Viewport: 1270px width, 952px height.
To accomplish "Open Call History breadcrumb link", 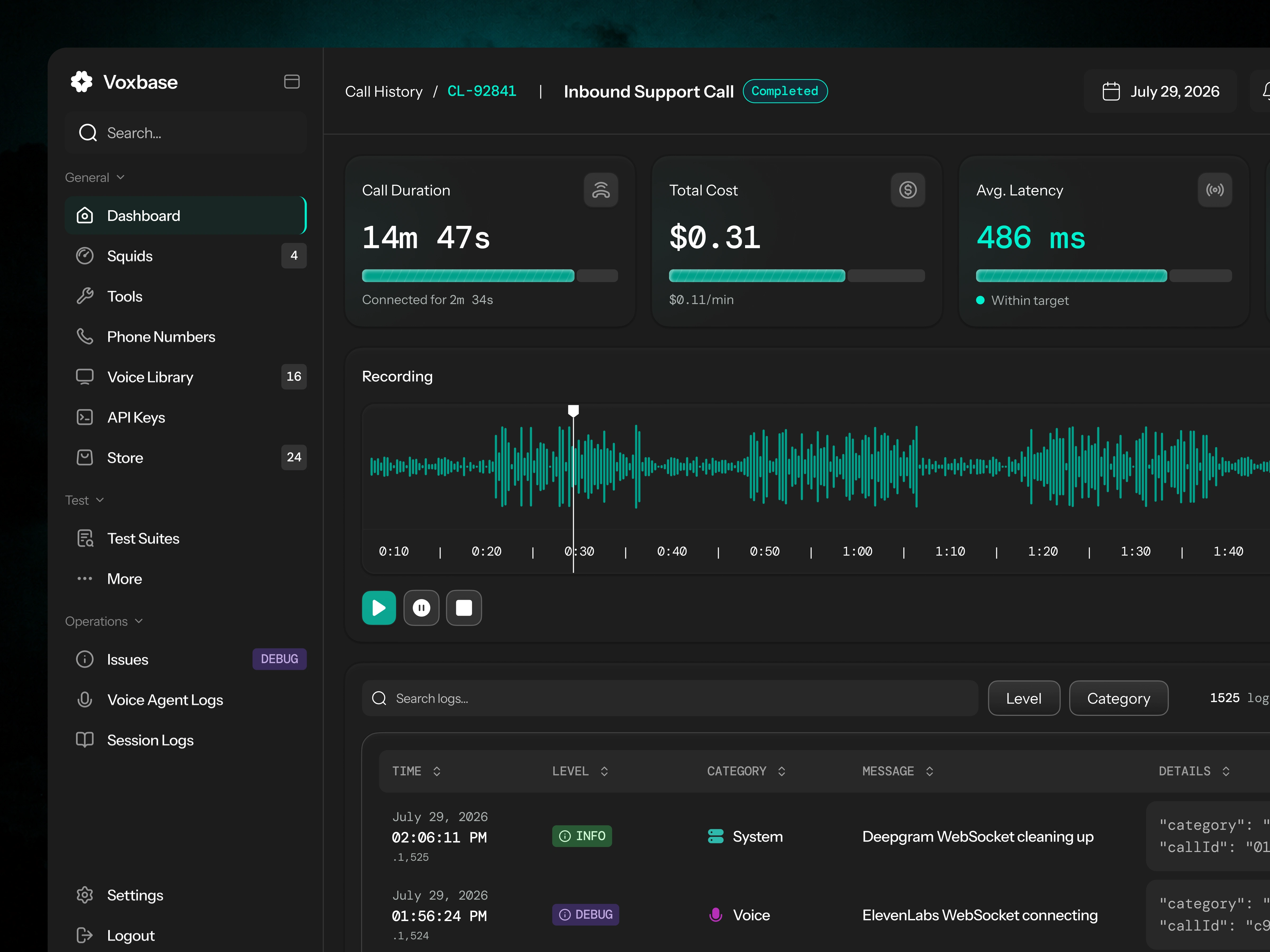I will (x=384, y=92).
